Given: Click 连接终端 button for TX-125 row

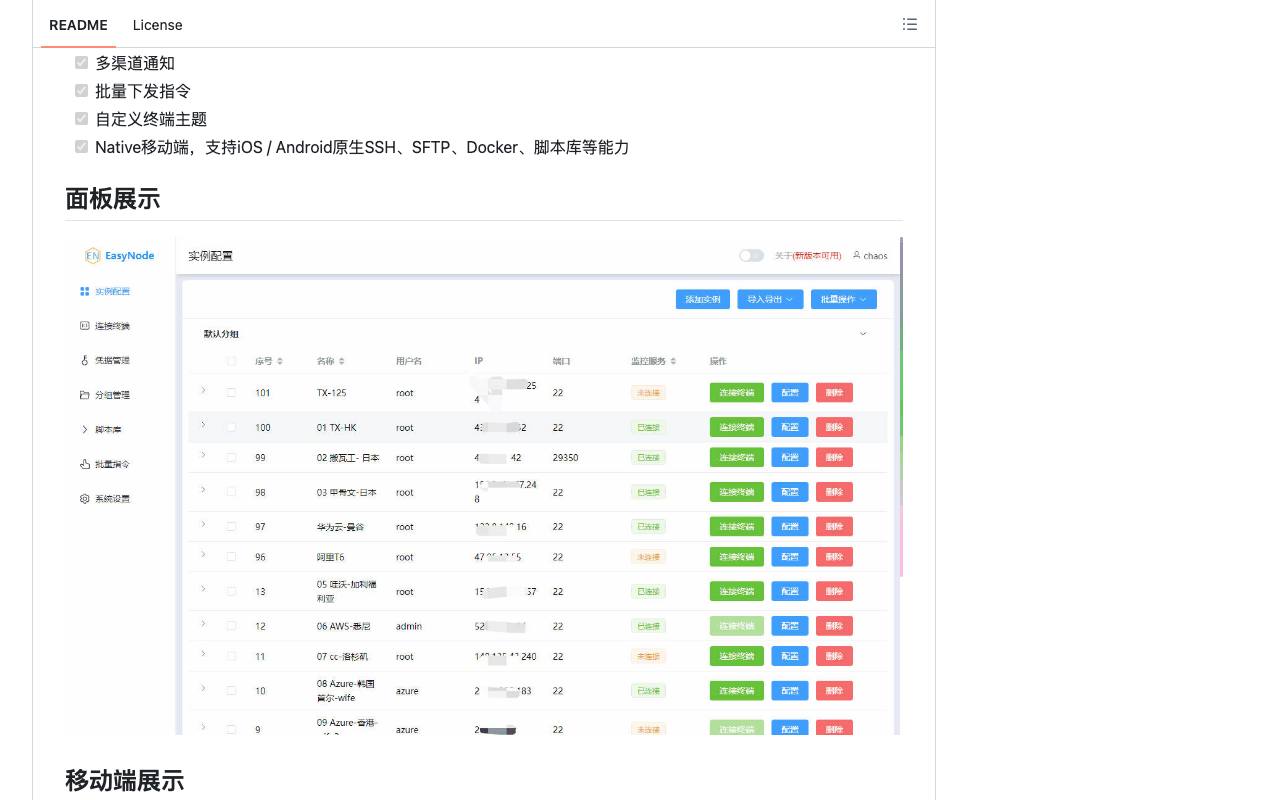Looking at the screenshot, I should tap(737, 393).
